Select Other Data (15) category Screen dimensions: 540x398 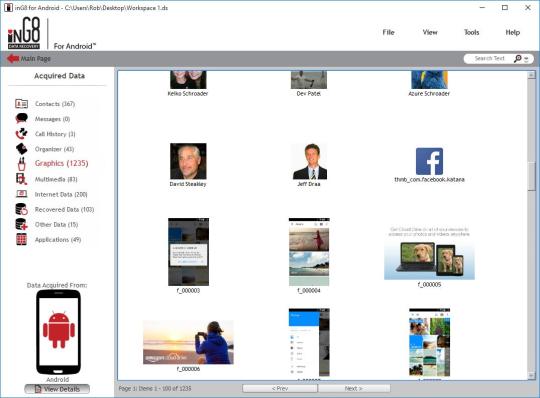click(56, 224)
